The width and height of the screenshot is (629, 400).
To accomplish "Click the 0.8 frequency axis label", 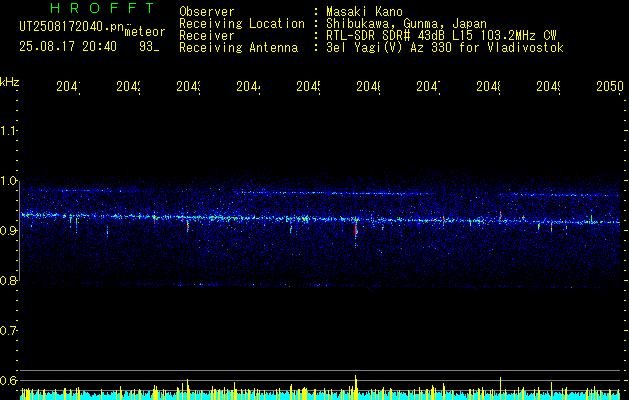I will 9,280.
